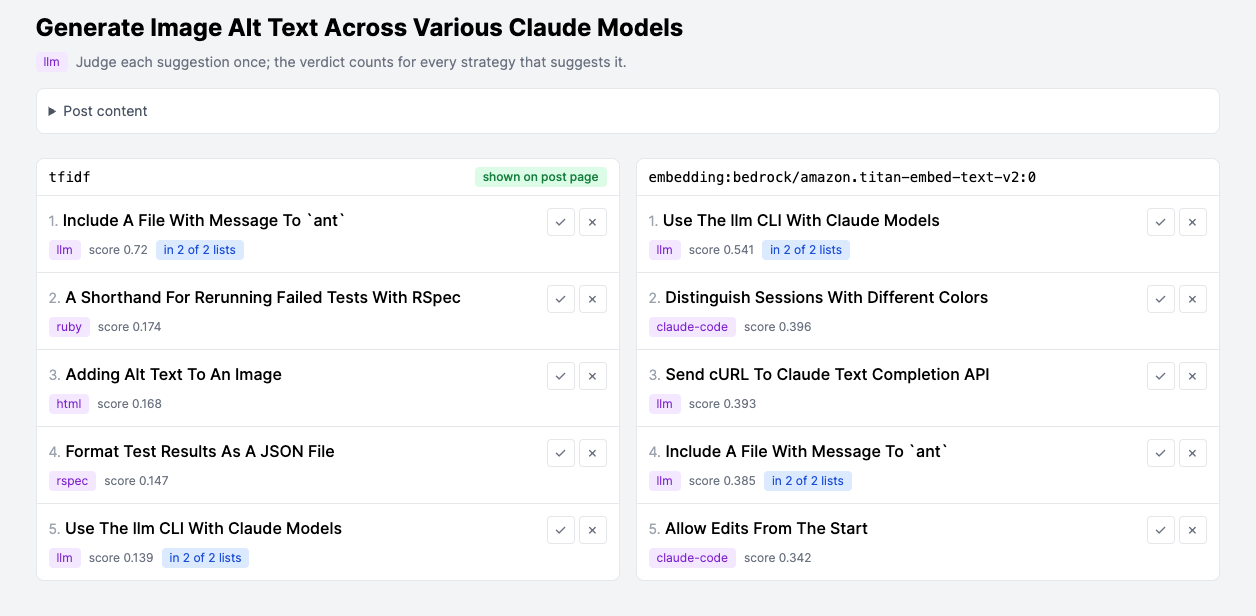The image size is (1256, 616).
Task: Click the "embedding:bedrock/amazon.titan-embed-text-v2:0" header
Action: point(842,177)
